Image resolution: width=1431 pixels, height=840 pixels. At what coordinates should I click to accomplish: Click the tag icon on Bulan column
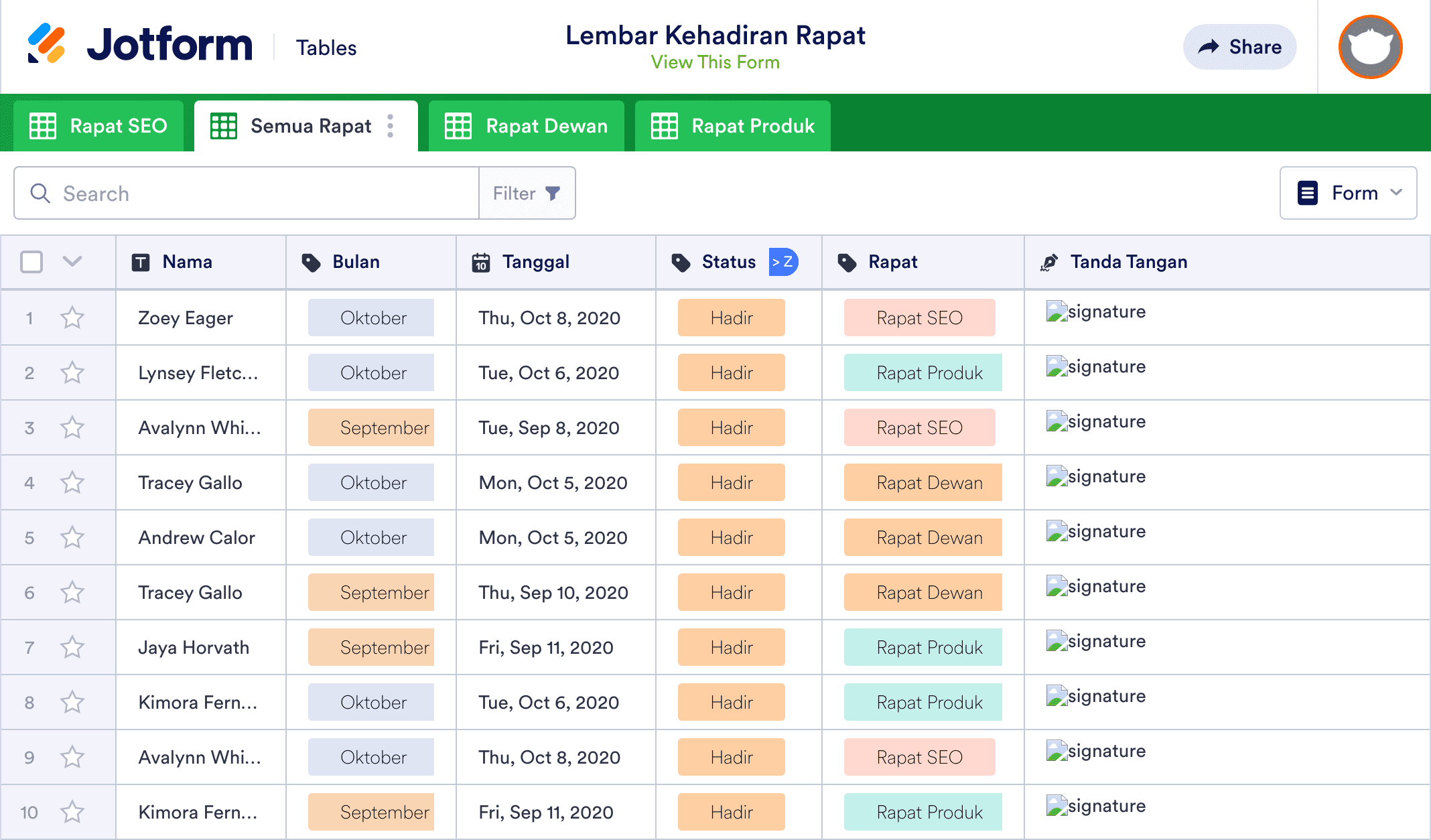tap(312, 262)
